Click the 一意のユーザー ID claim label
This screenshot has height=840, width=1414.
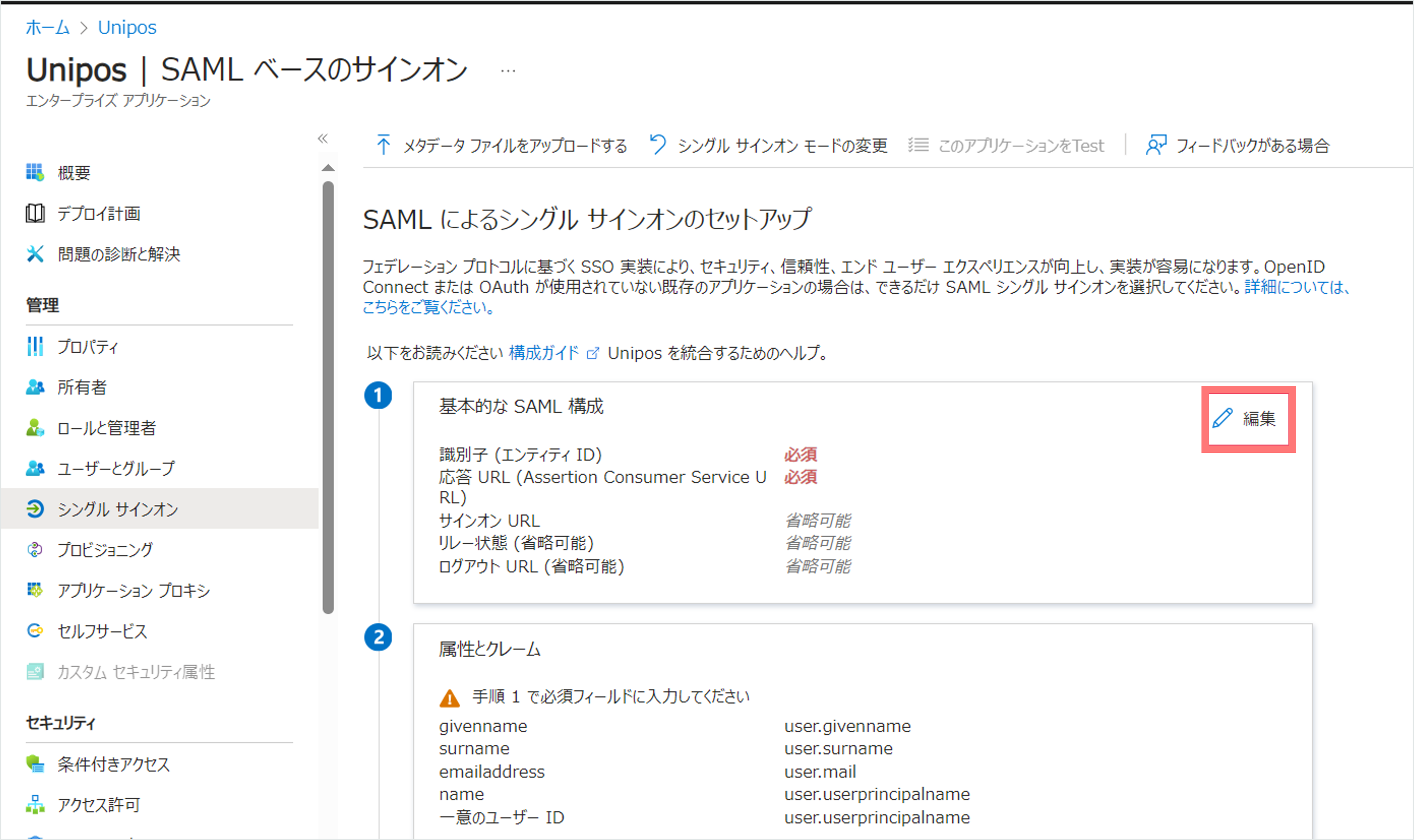tap(501, 817)
